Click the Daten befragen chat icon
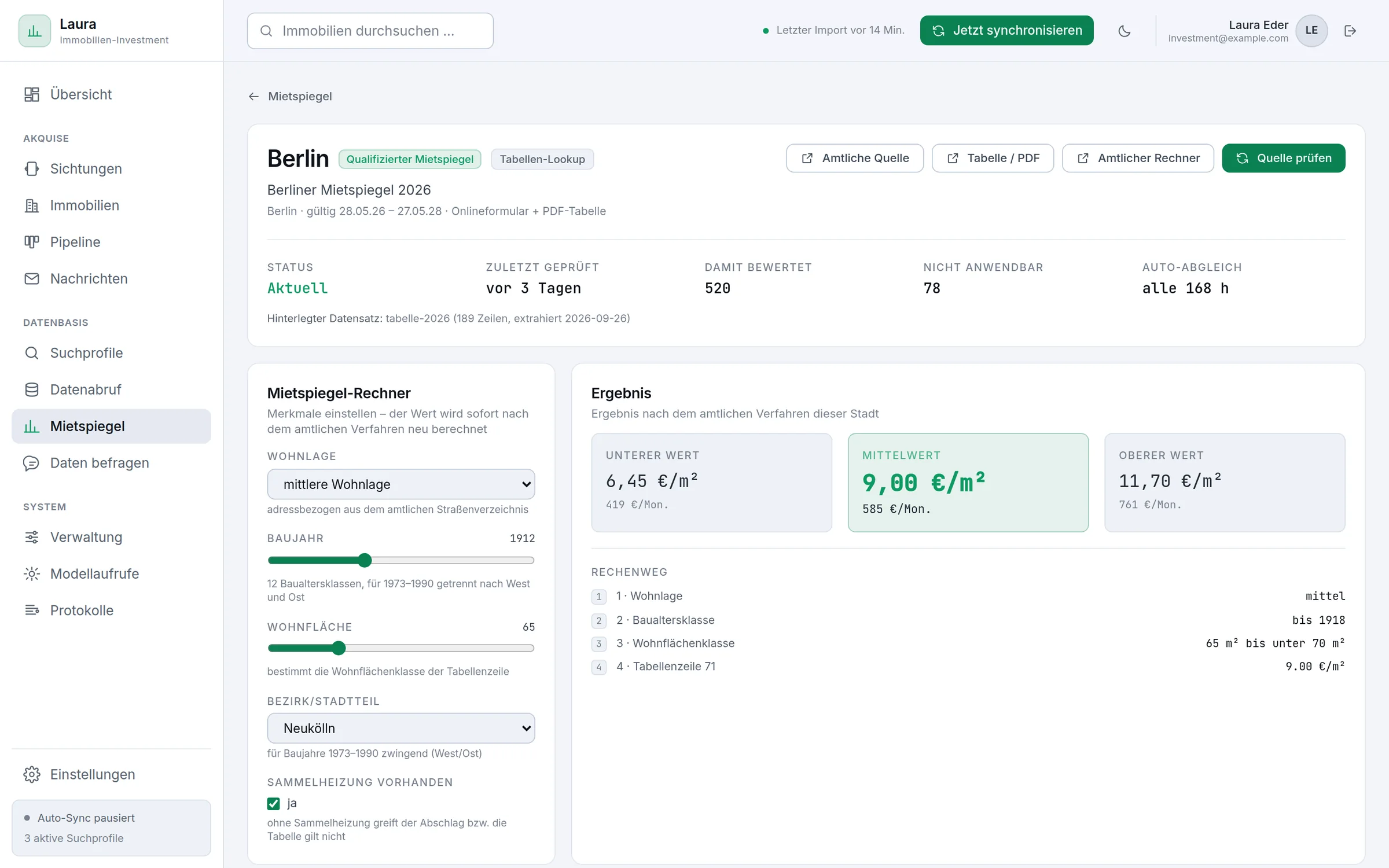The width and height of the screenshot is (1389, 868). pyautogui.click(x=32, y=463)
